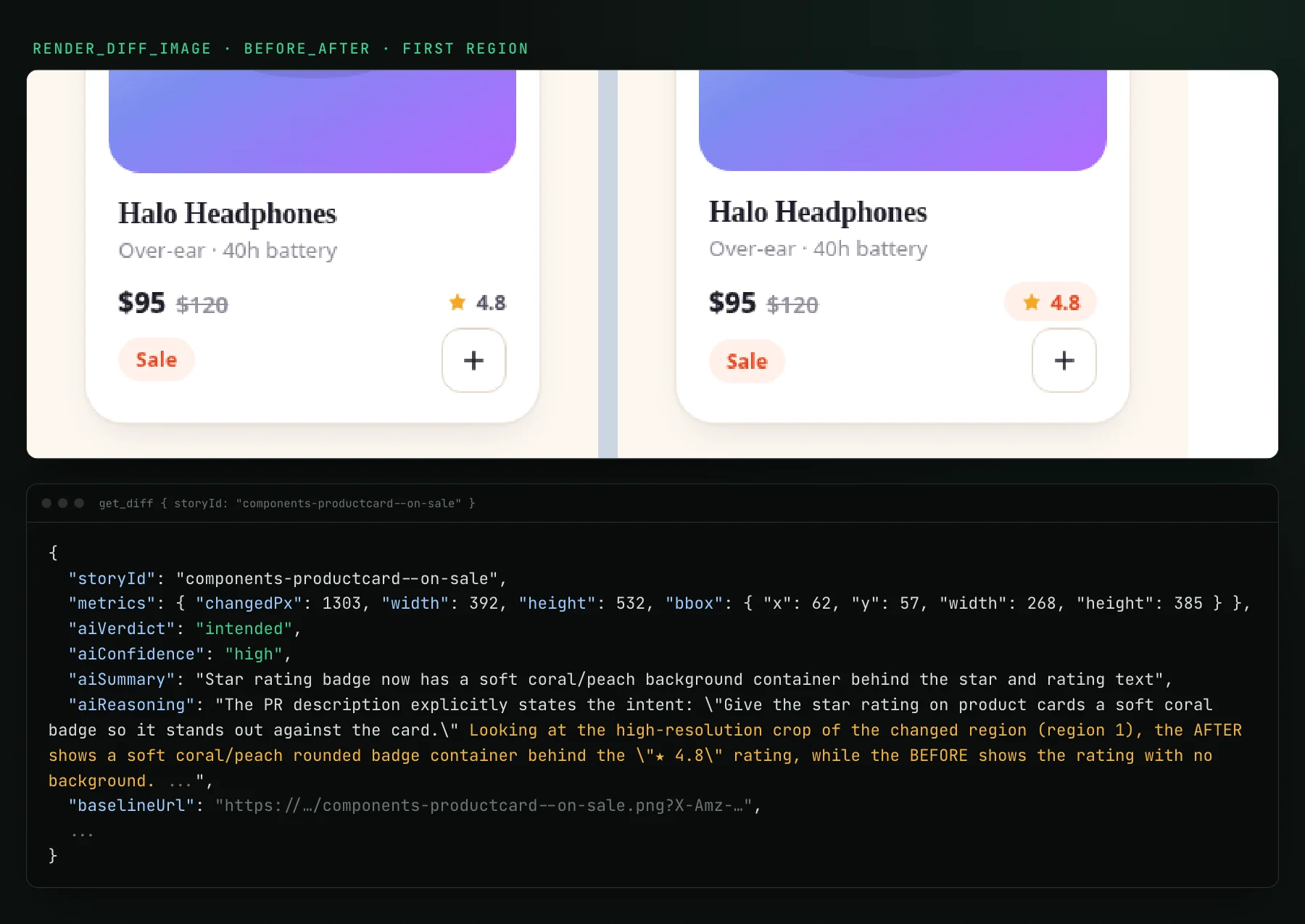Click the plain 4.8 rating on before card
1305x924 pixels.
(x=491, y=303)
